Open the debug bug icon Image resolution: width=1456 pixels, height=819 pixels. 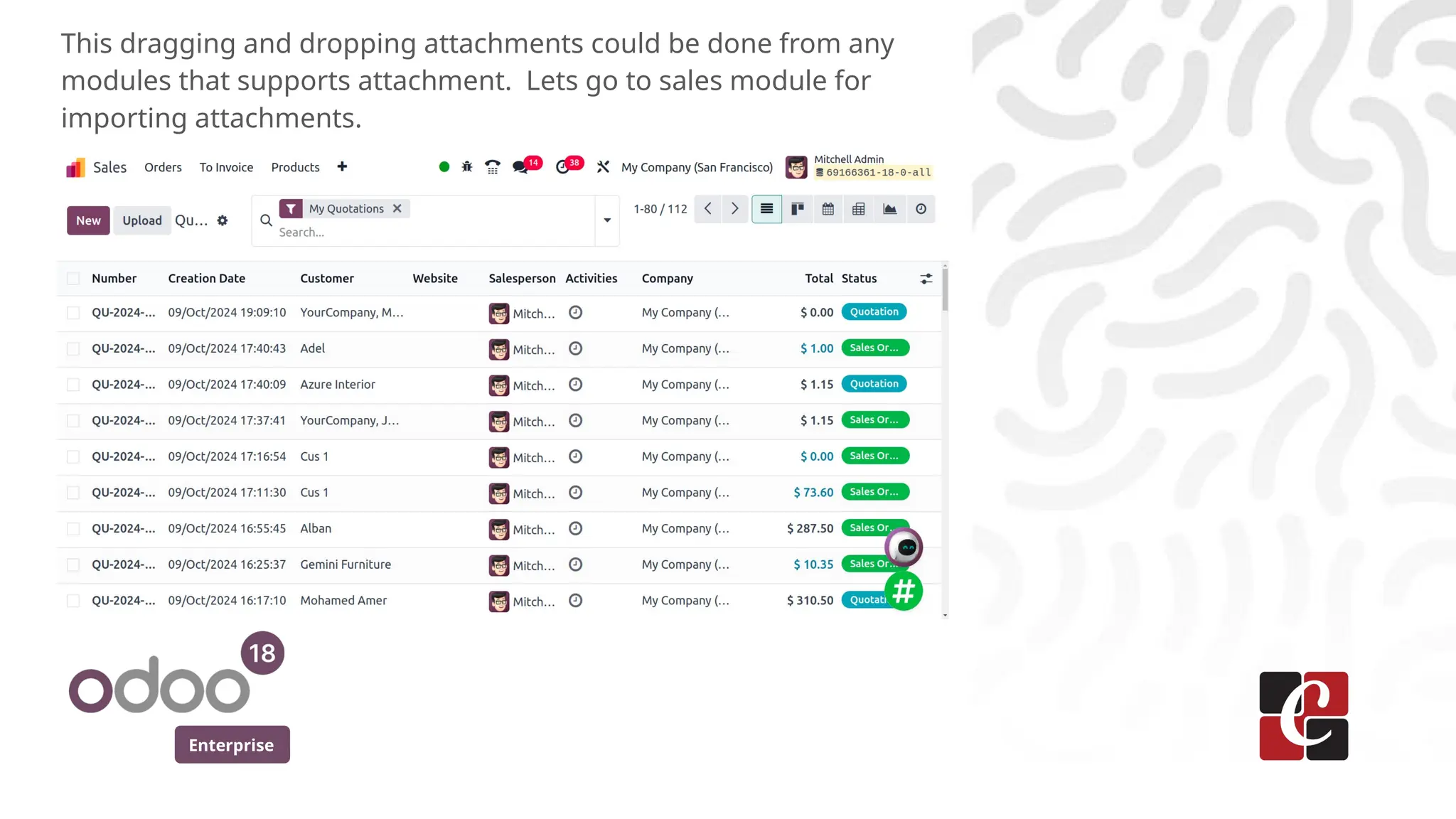tap(466, 167)
